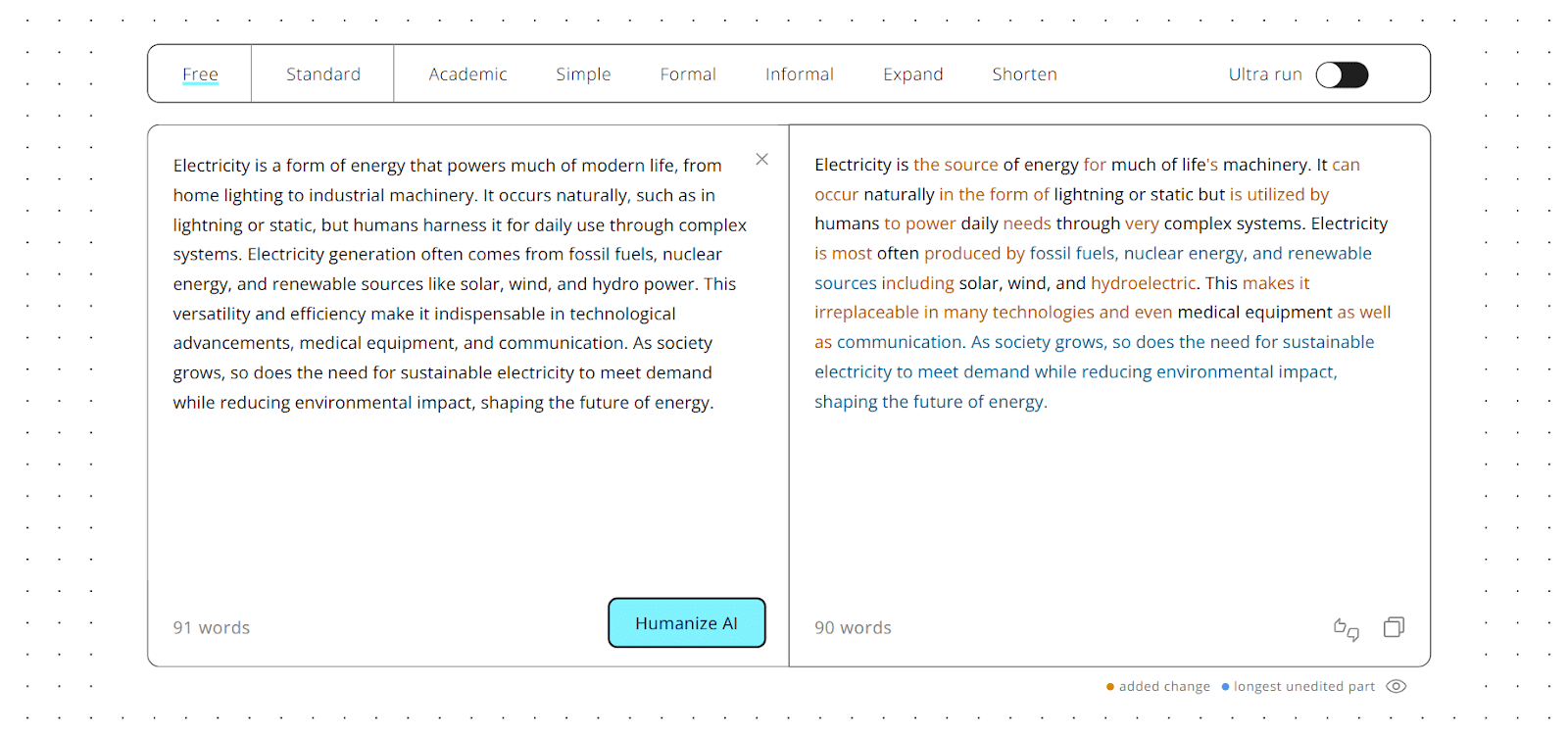The height and width of the screenshot is (736, 1568).
Task: Pick the Formal tone tab
Action: (x=688, y=74)
